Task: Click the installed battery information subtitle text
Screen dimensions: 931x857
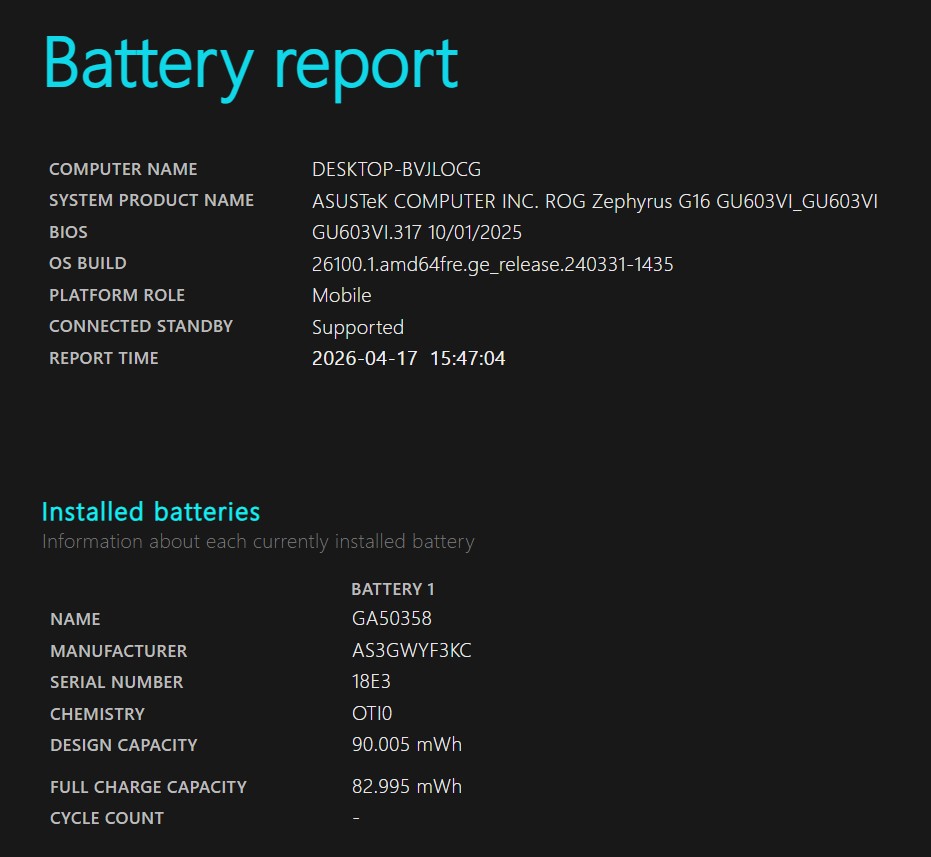Action: [257, 542]
